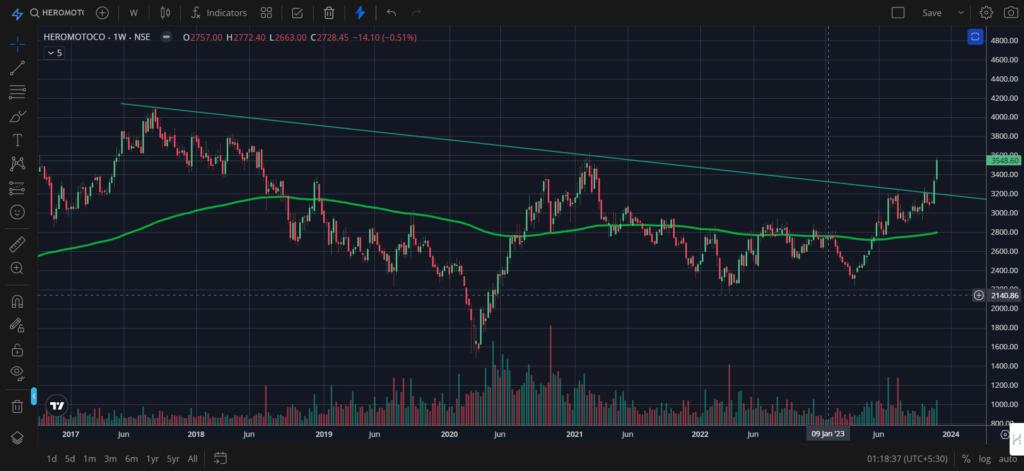Open the indicator templates grid icon
The image size is (1024, 471).
click(266, 12)
